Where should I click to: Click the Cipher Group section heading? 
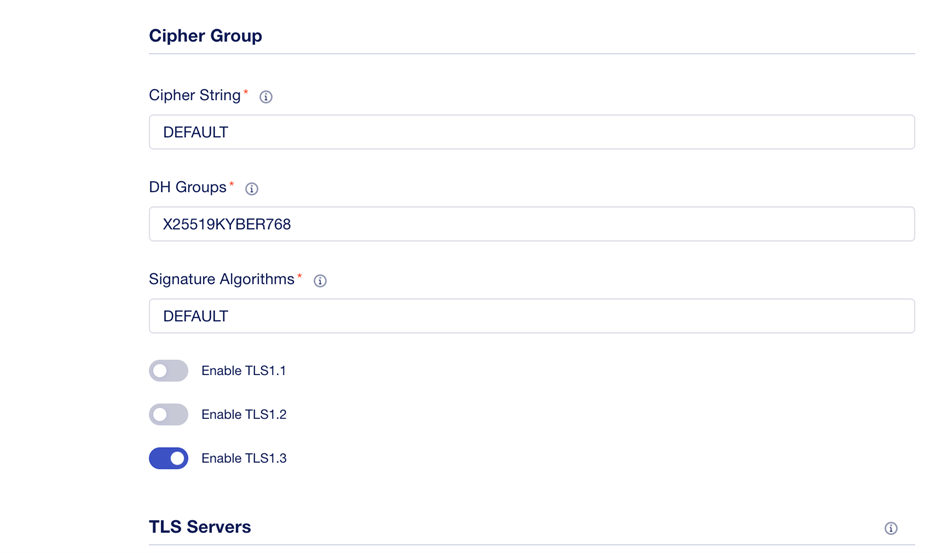pos(205,36)
